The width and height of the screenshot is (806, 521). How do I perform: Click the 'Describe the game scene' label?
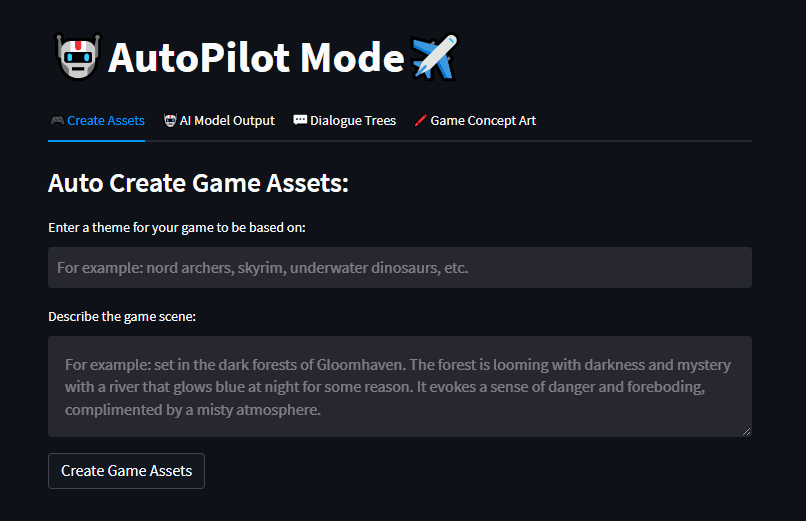[122, 317]
